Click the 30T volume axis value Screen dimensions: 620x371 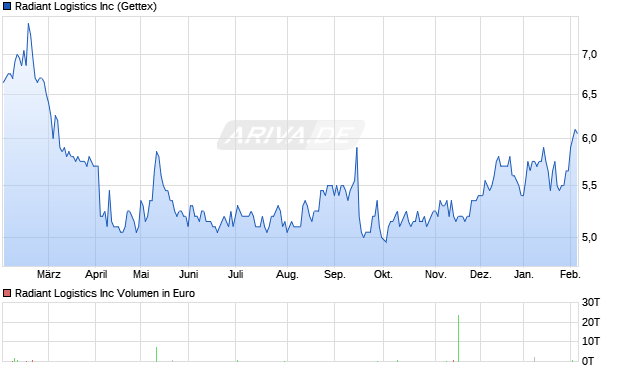[x=591, y=303]
